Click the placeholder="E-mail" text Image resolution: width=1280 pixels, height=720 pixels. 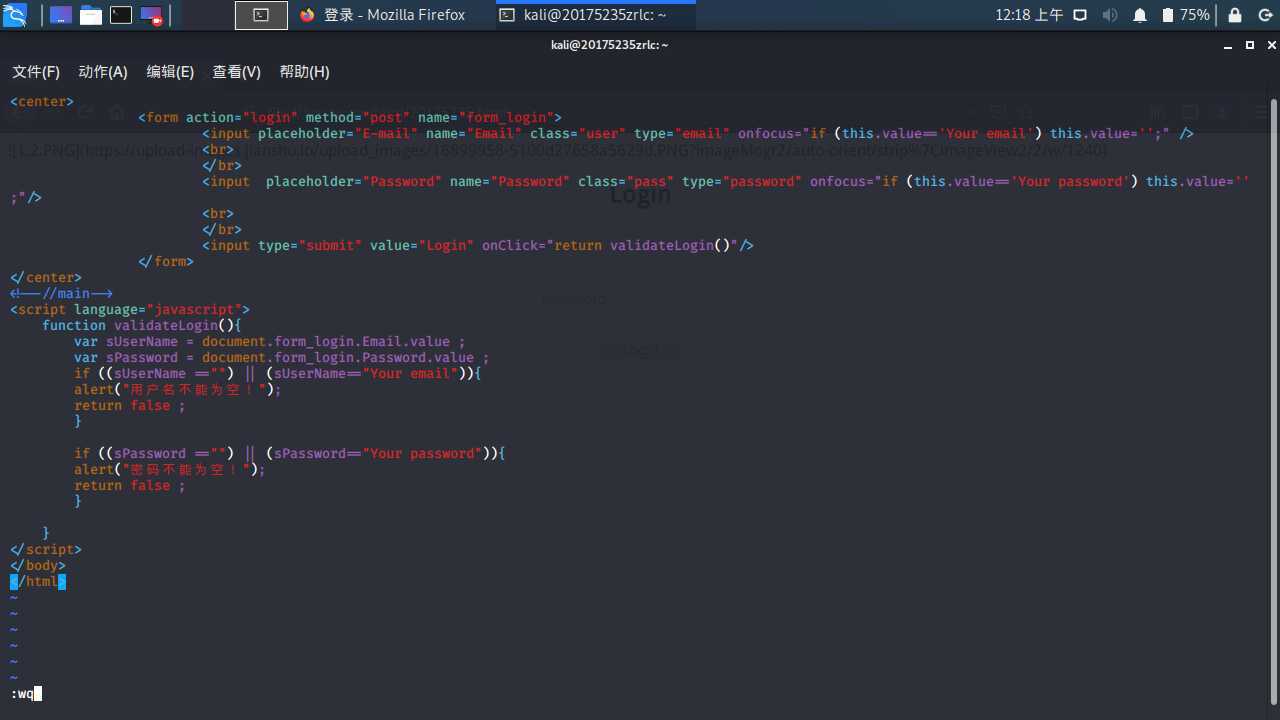click(x=338, y=133)
